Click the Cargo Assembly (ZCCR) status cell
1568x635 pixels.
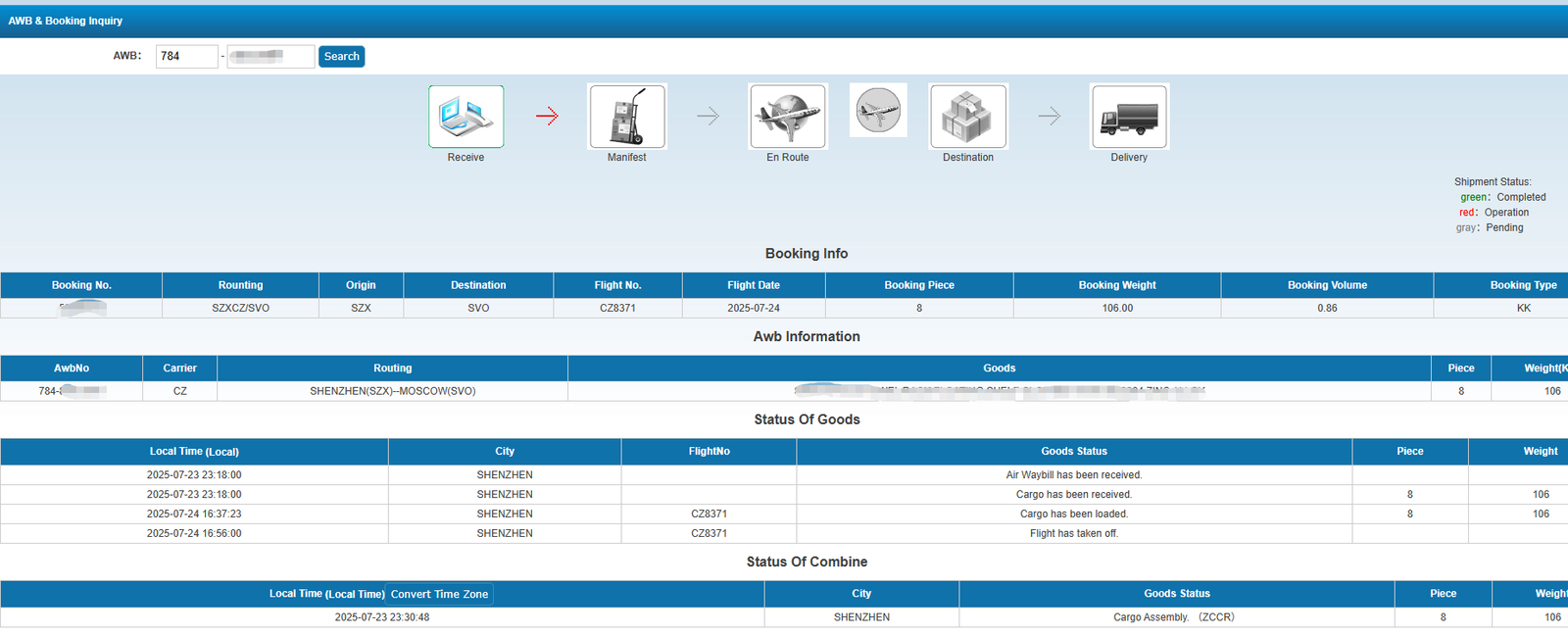coord(1174,617)
